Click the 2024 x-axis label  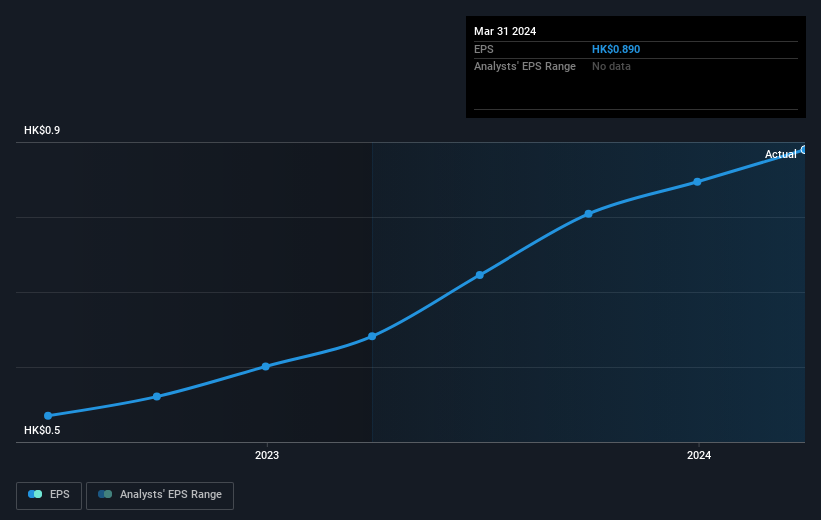[699, 456]
